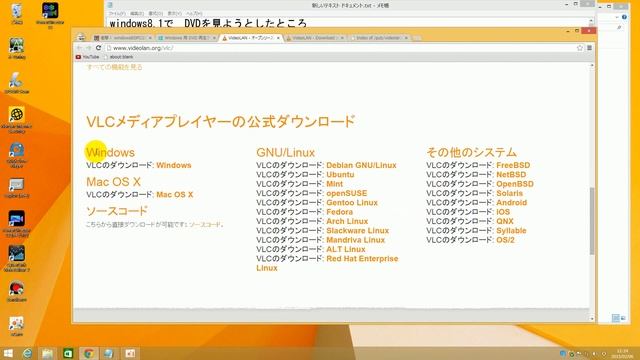This screenshot has height=360, width=640.
Task: Close the Index of /pub tab
Action: pyautogui.click(x=406, y=38)
